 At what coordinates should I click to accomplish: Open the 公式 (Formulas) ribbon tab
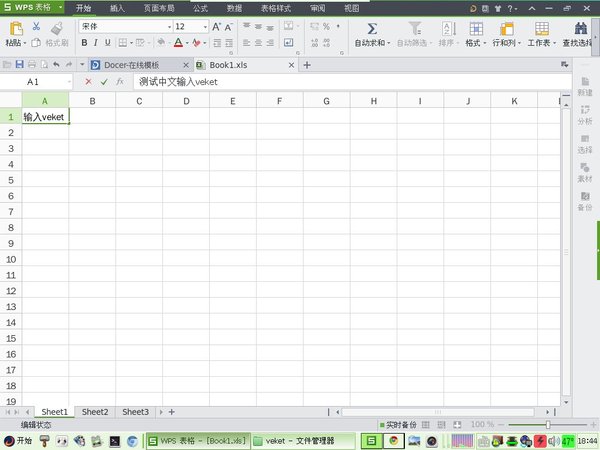[200, 8]
